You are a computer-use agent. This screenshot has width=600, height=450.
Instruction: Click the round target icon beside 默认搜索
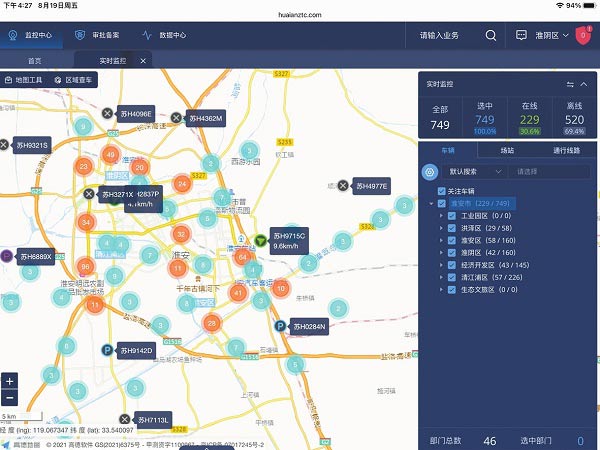(430, 171)
